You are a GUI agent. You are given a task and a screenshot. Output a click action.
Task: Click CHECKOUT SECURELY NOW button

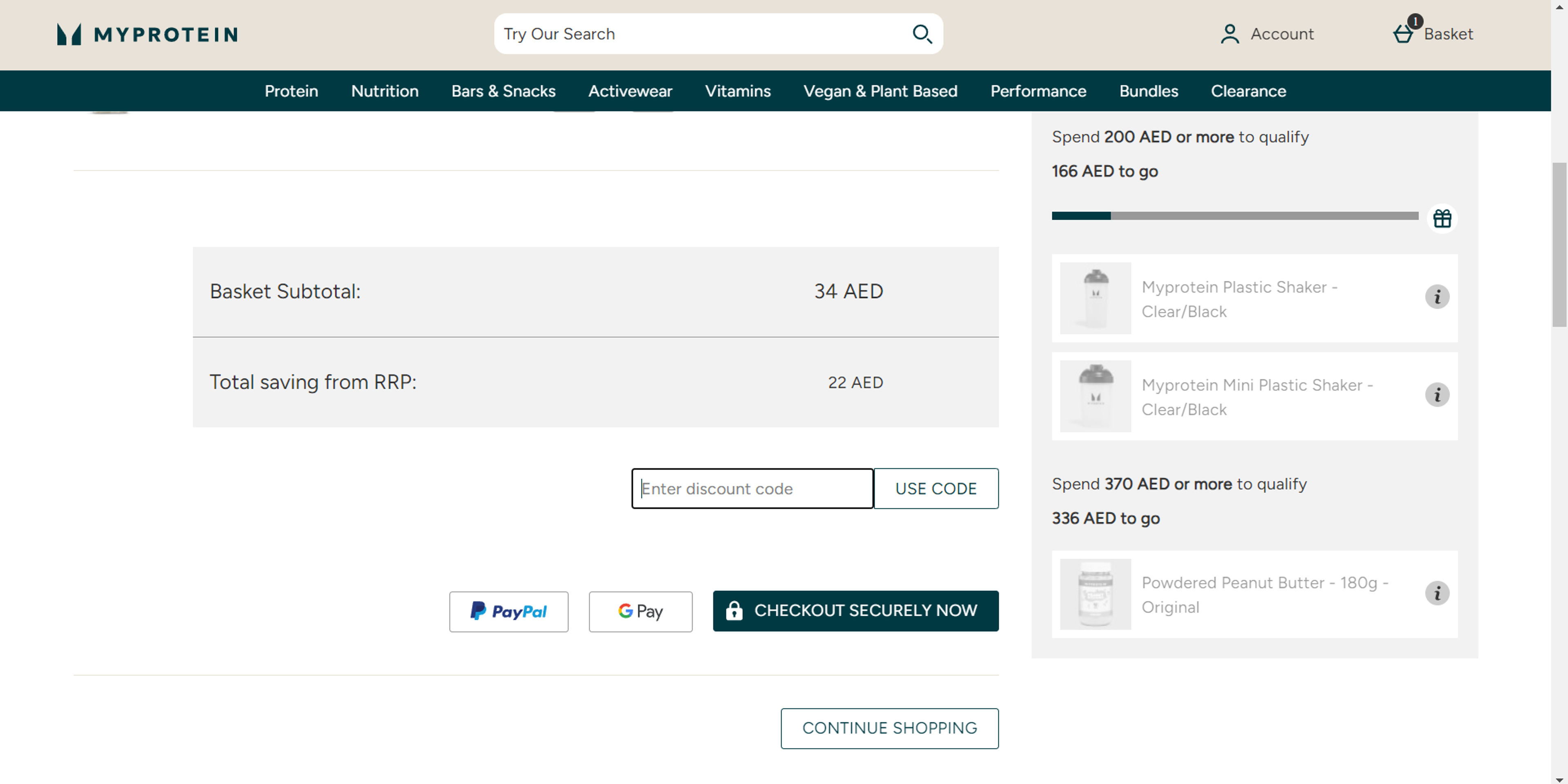pos(856,611)
